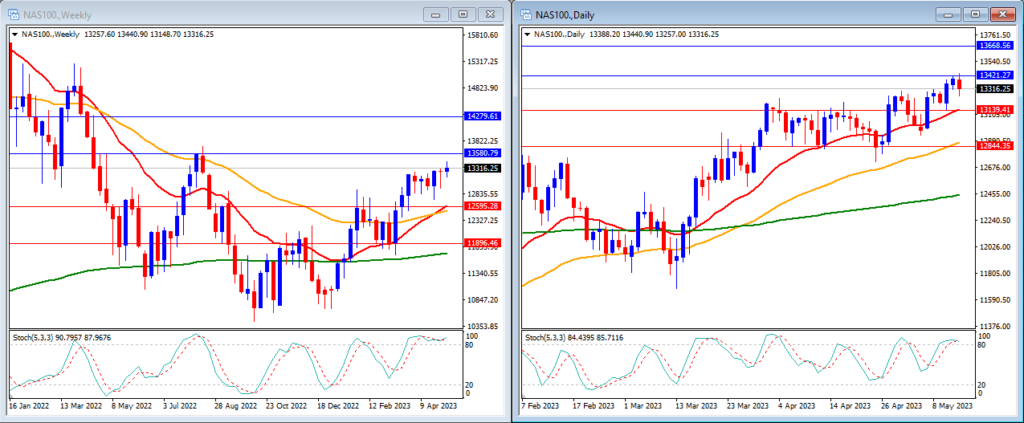Restore the NAS100.,Daily chart window size
Image resolution: width=1024 pixels, height=423 pixels.
point(975,14)
